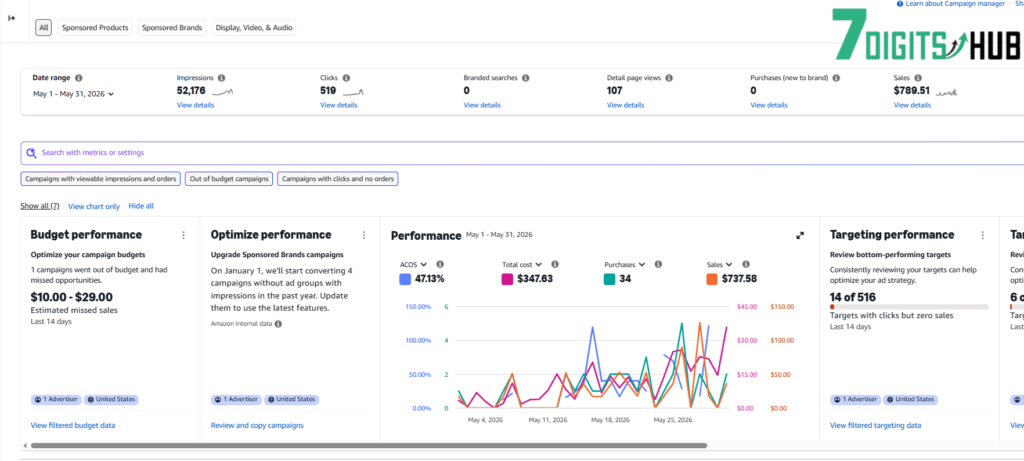Select the All campaigns tab

[44, 28]
